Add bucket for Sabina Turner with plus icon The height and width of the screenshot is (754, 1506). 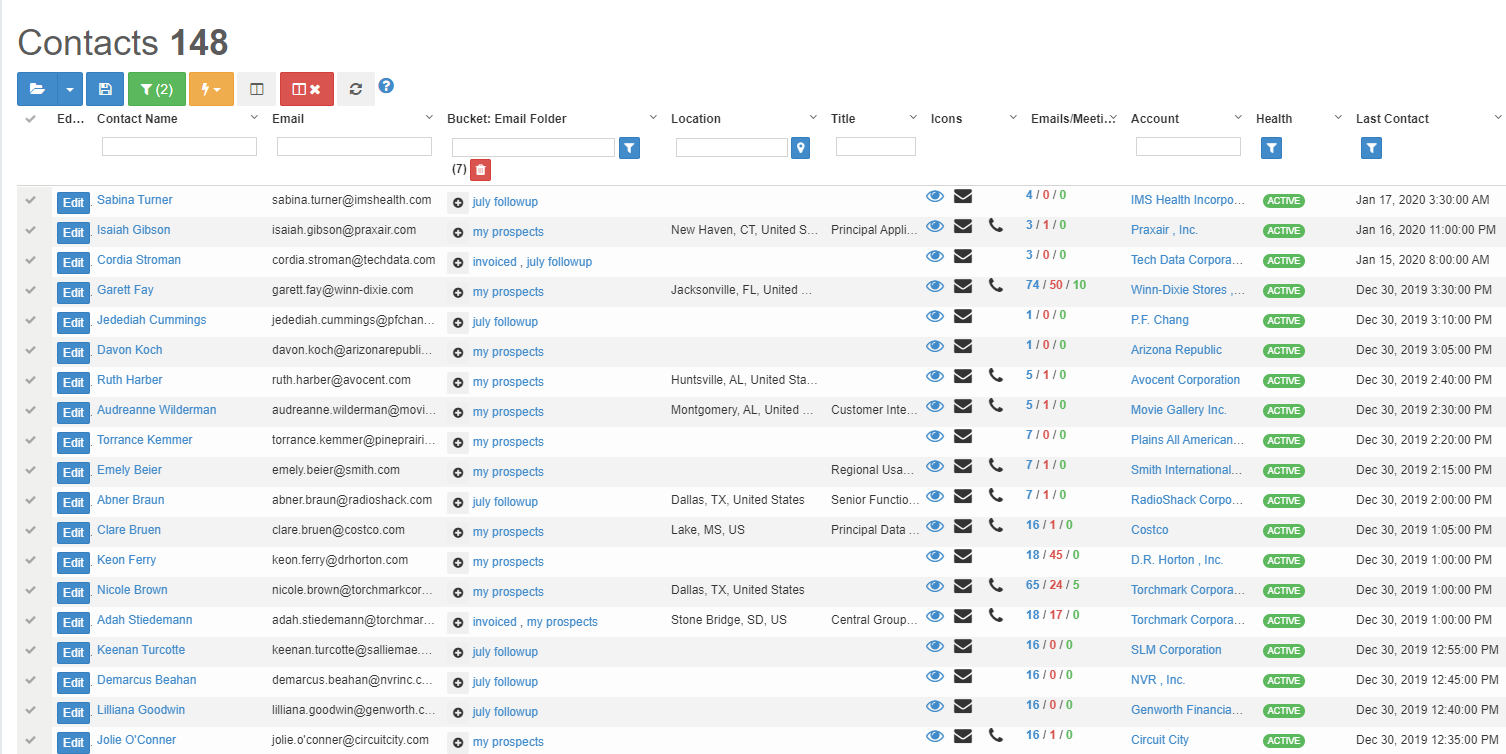click(458, 202)
